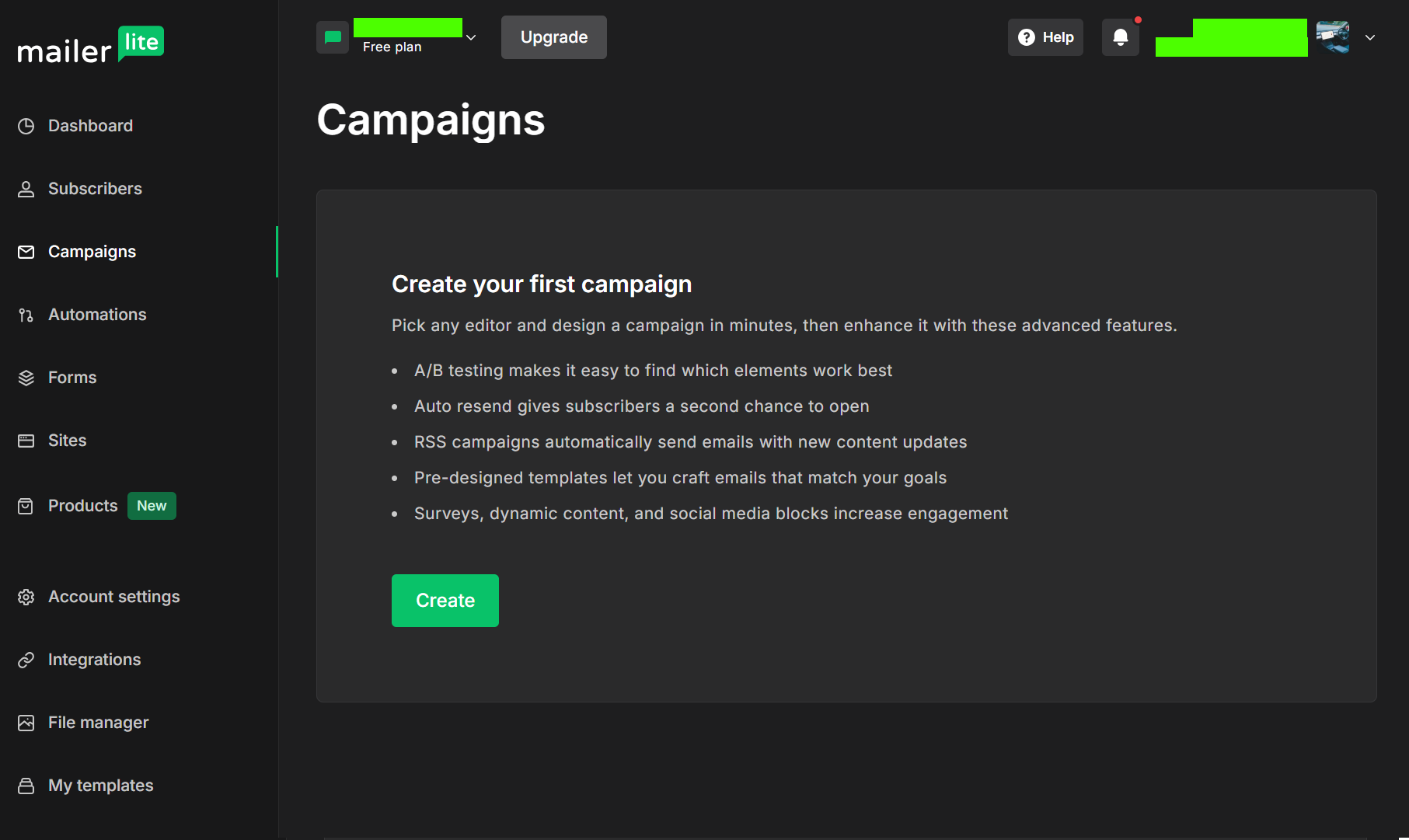Expand the Free plan account switcher
1409x840 pixels.
pyautogui.click(x=472, y=37)
